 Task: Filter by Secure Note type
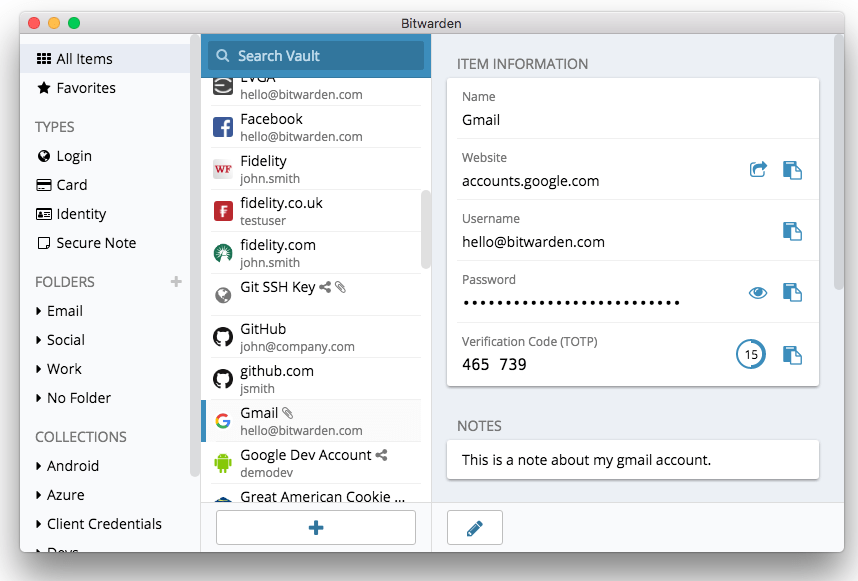95,243
